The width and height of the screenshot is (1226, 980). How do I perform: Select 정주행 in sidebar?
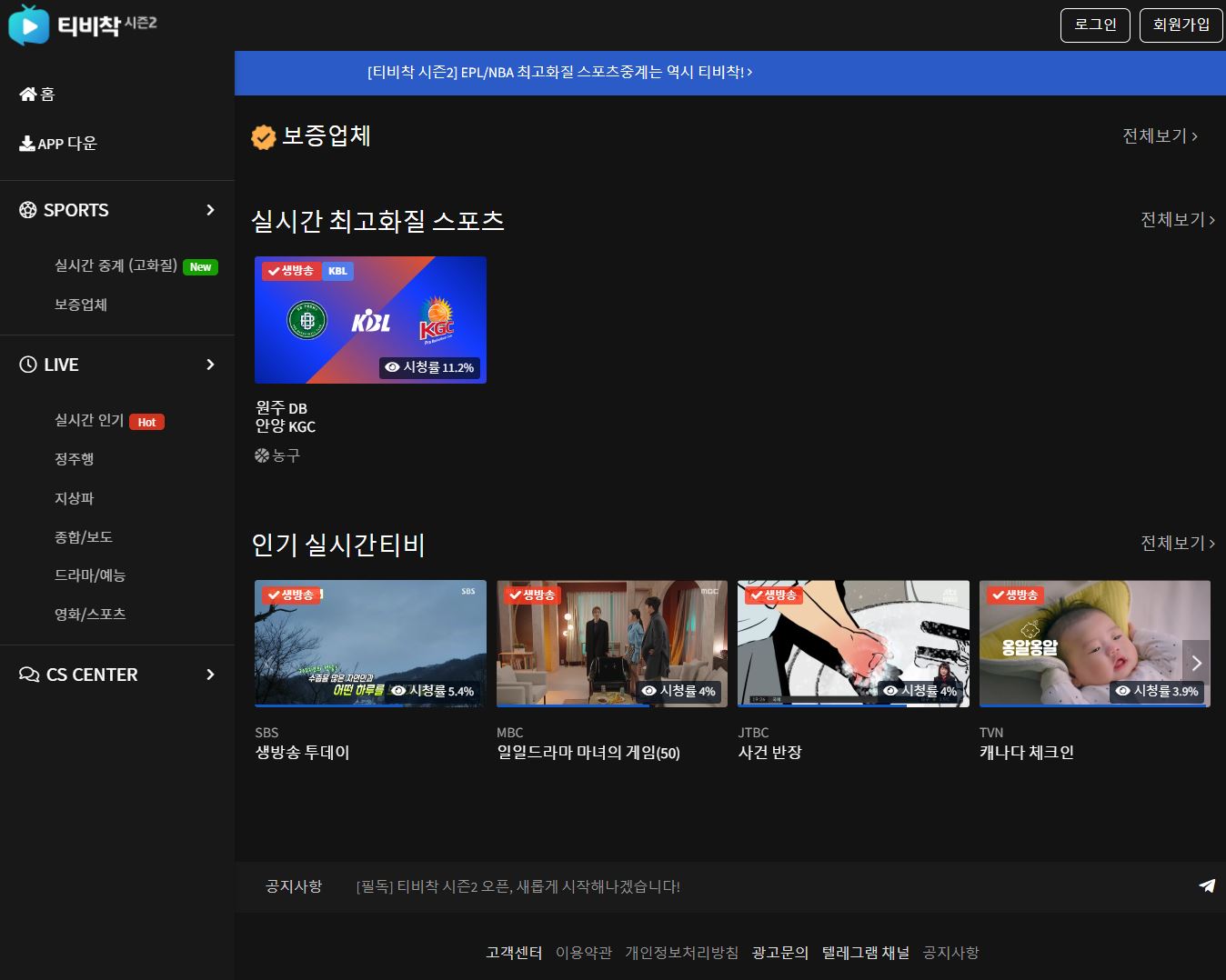pyautogui.click(x=75, y=459)
